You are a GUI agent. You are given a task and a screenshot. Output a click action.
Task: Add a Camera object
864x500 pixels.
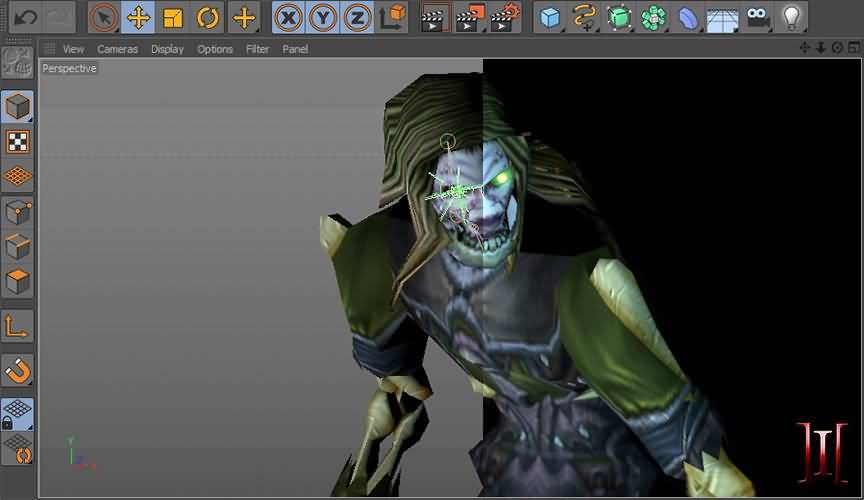point(757,18)
